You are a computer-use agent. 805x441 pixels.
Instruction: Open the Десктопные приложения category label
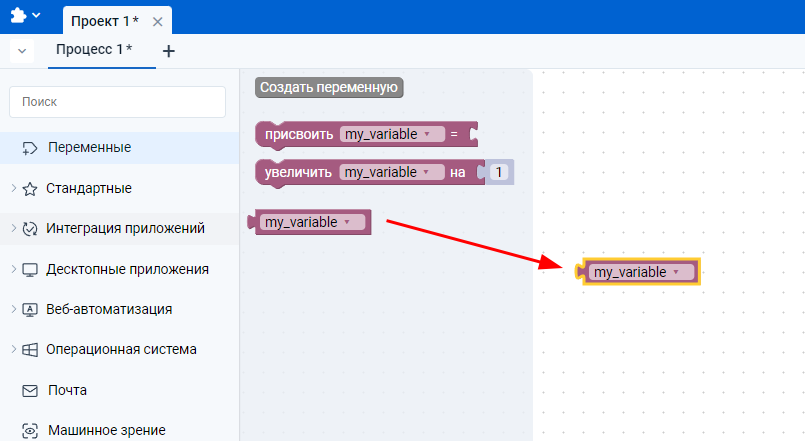pyautogui.click(x=127, y=269)
